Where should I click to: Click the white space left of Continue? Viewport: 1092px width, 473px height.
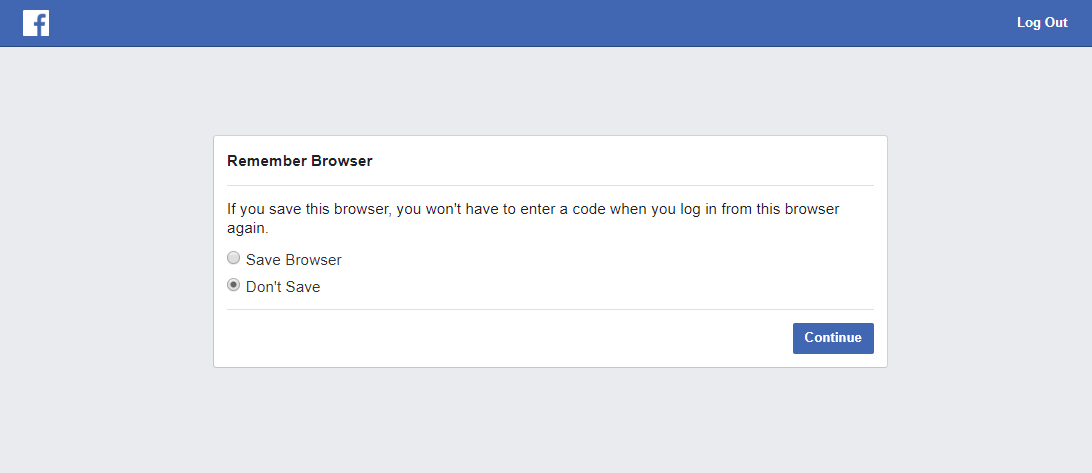[500, 338]
